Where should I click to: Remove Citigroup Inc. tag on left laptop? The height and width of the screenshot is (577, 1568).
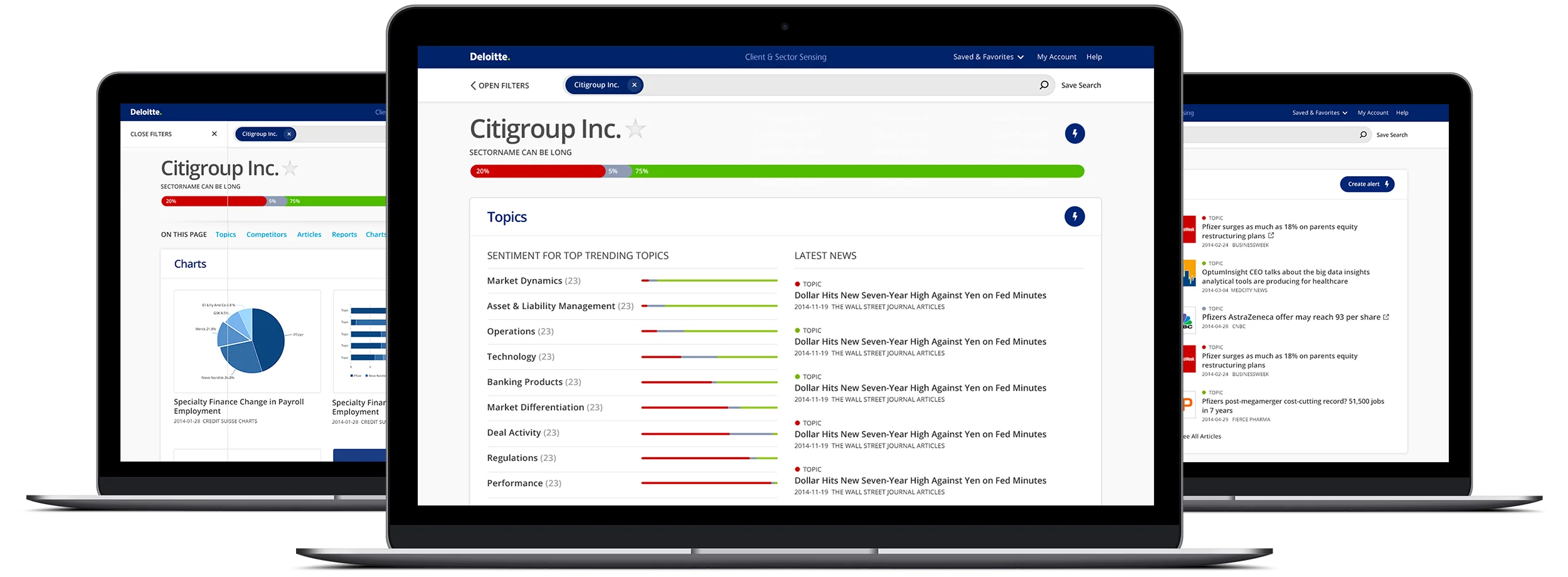pyautogui.click(x=289, y=134)
